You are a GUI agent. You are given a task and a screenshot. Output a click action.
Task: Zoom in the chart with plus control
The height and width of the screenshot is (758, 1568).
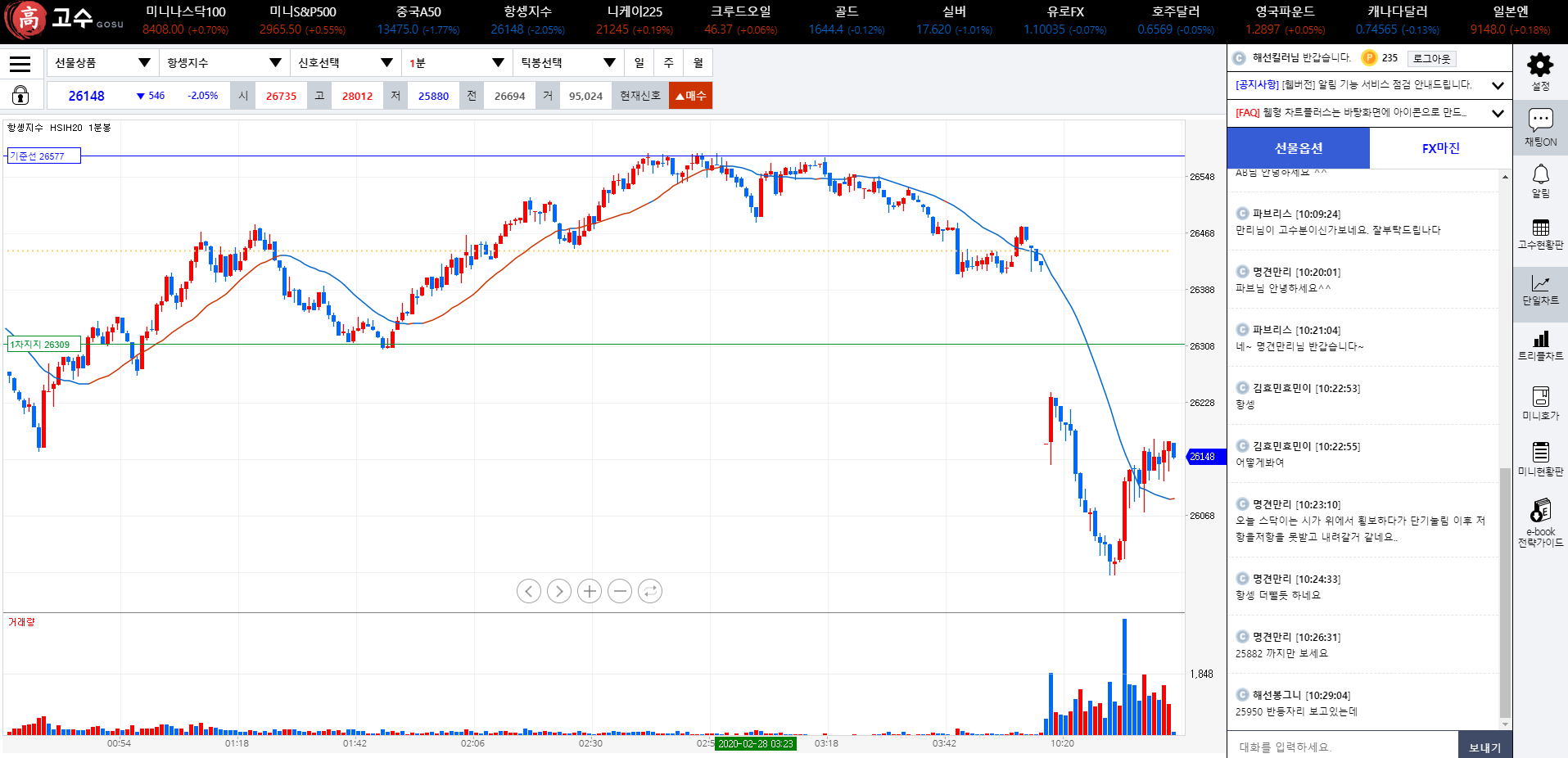tap(590, 591)
